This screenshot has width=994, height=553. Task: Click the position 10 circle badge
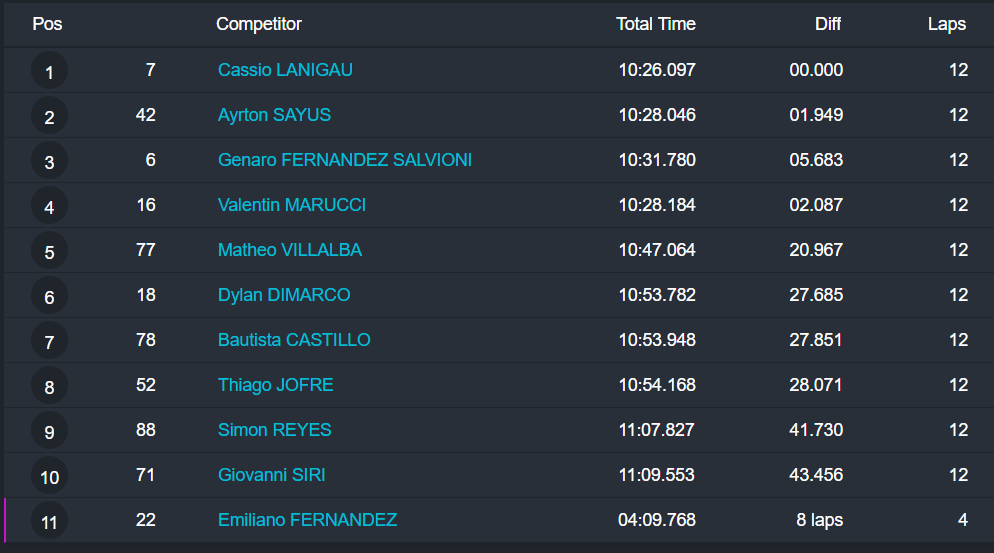pos(49,476)
